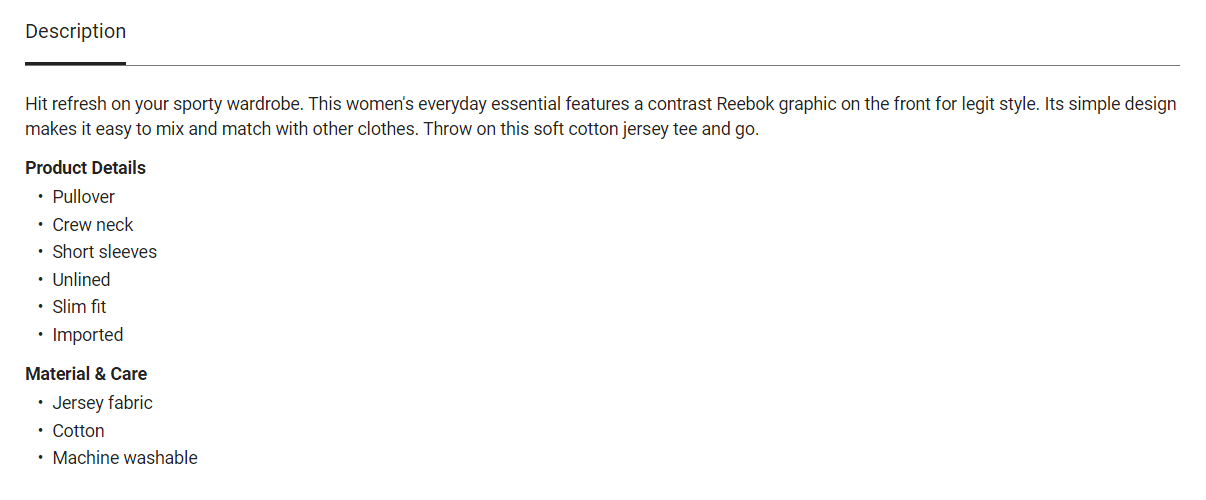
Task: Open the Description tab
Action: click(76, 32)
